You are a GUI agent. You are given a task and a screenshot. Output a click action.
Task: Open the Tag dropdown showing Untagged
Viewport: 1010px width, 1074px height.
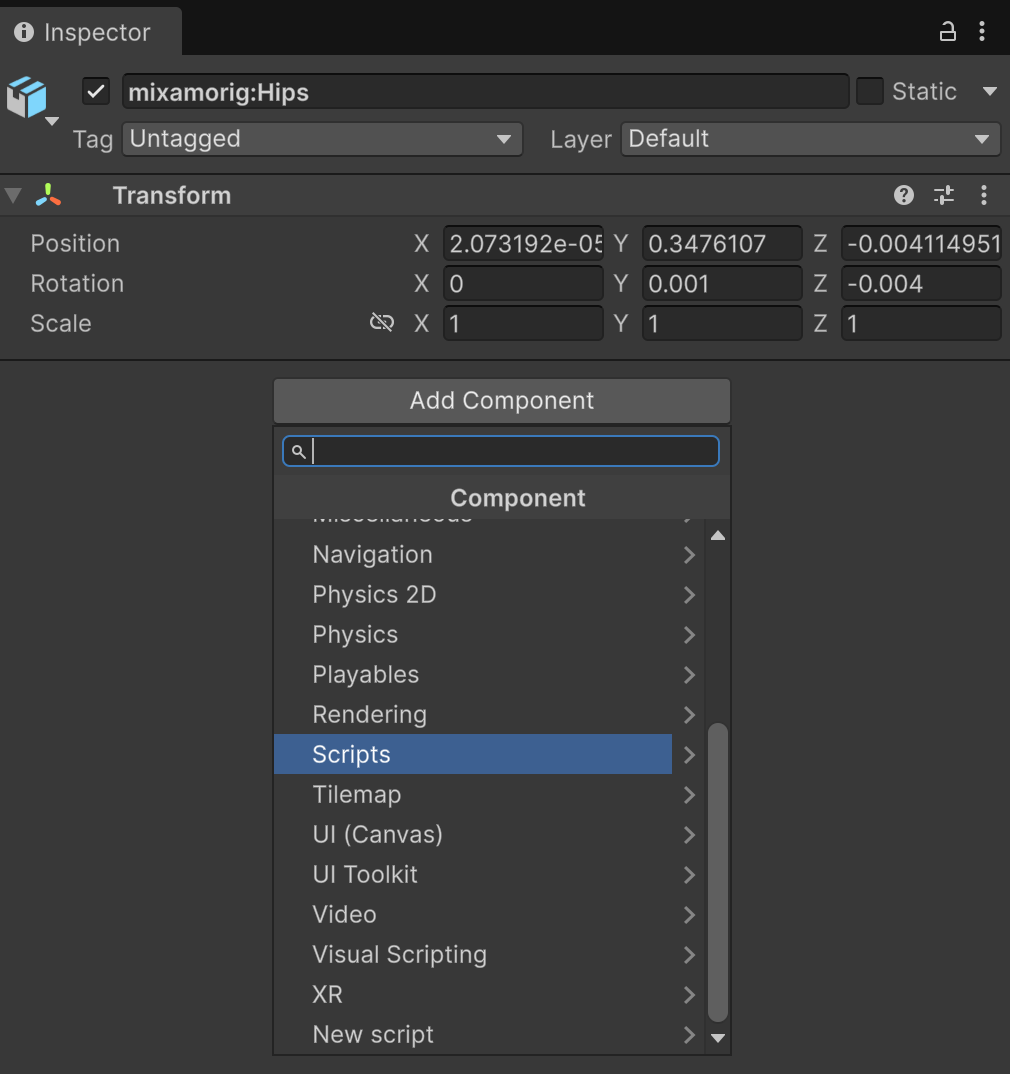pyautogui.click(x=322, y=139)
